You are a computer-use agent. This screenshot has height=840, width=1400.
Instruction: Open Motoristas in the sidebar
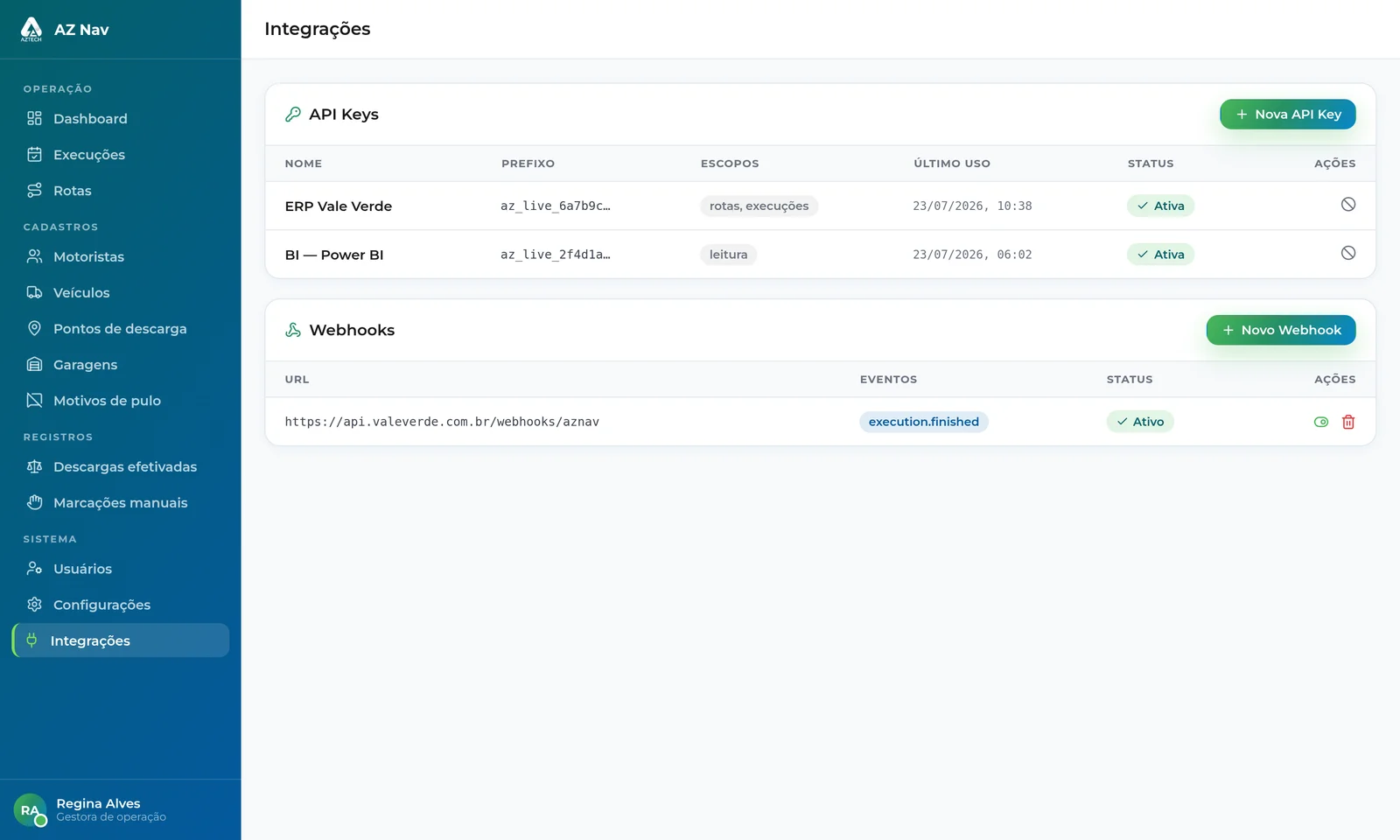click(121, 256)
